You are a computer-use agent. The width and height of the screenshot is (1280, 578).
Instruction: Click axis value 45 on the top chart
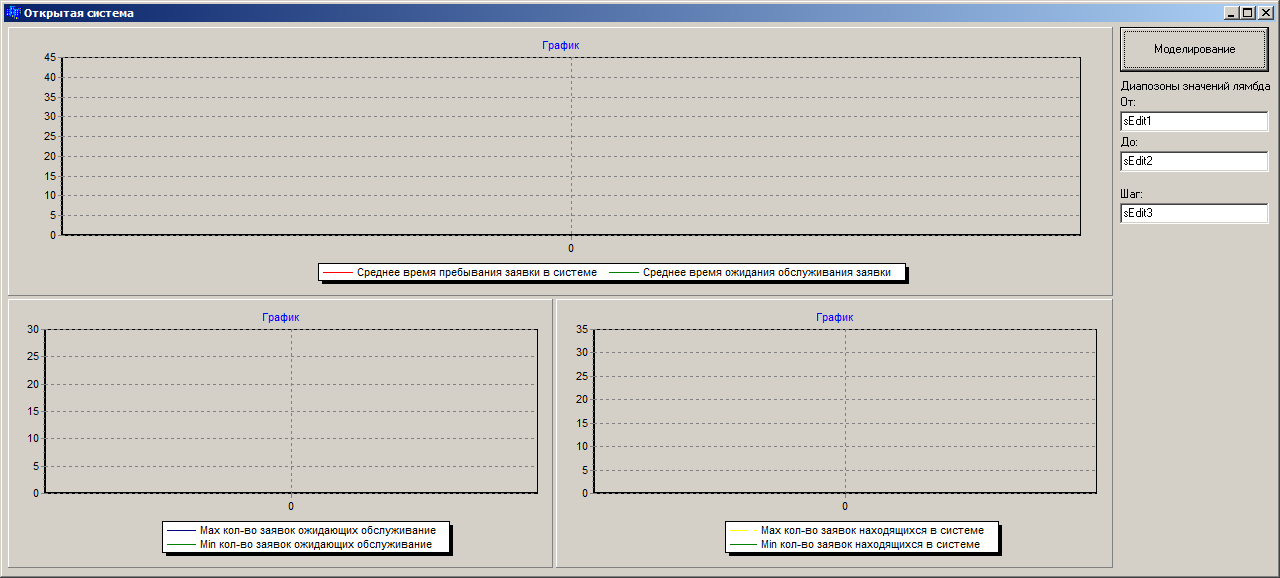(x=50, y=57)
